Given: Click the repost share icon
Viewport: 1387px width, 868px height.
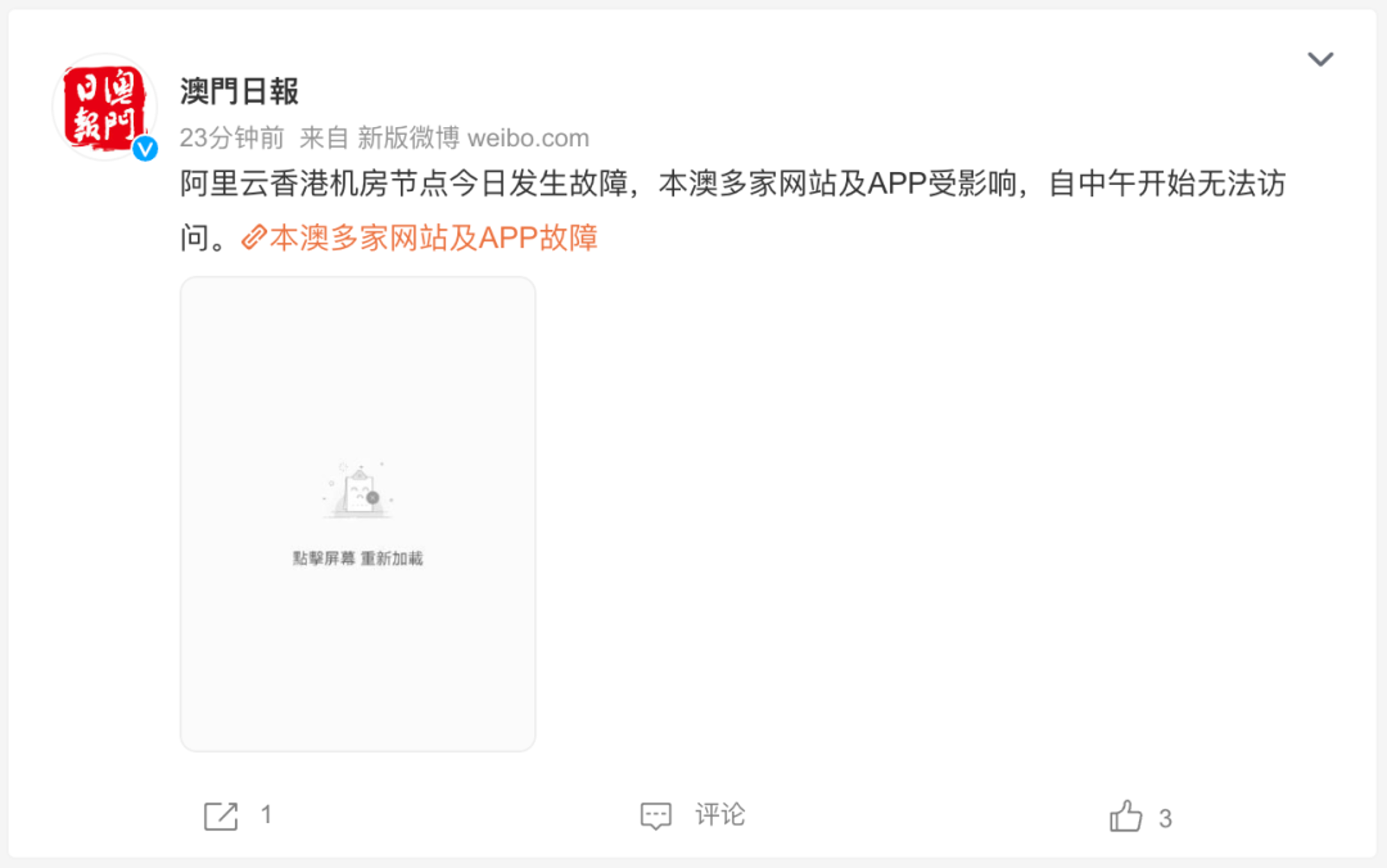Looking at the screenshot, I should tap(221, 815).
